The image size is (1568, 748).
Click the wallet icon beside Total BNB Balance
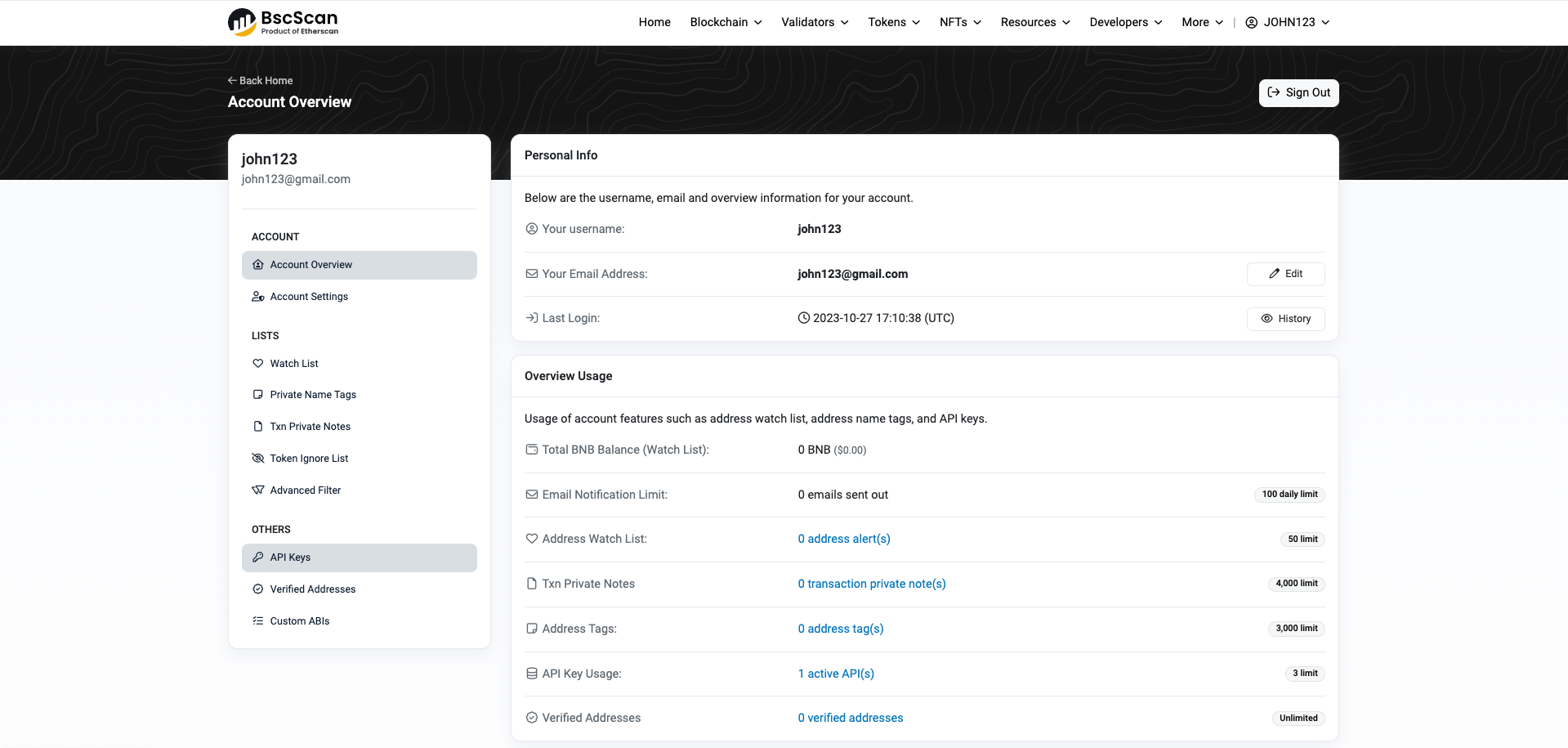(532, 450)
